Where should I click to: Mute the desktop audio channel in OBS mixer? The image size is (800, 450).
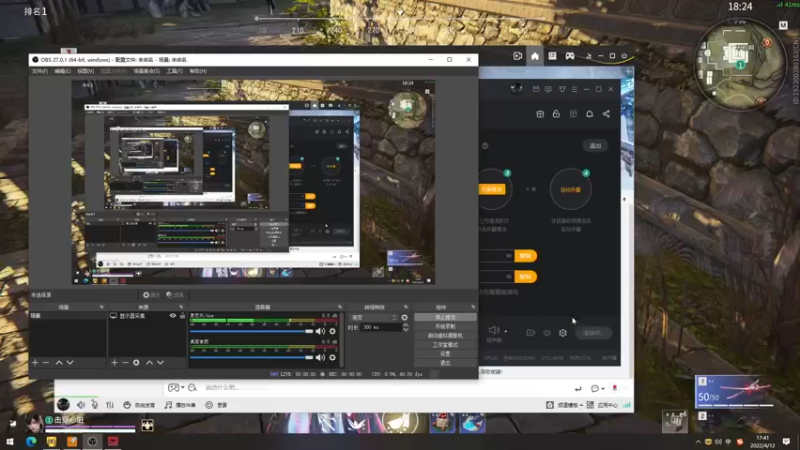click(x=320, y=358)
